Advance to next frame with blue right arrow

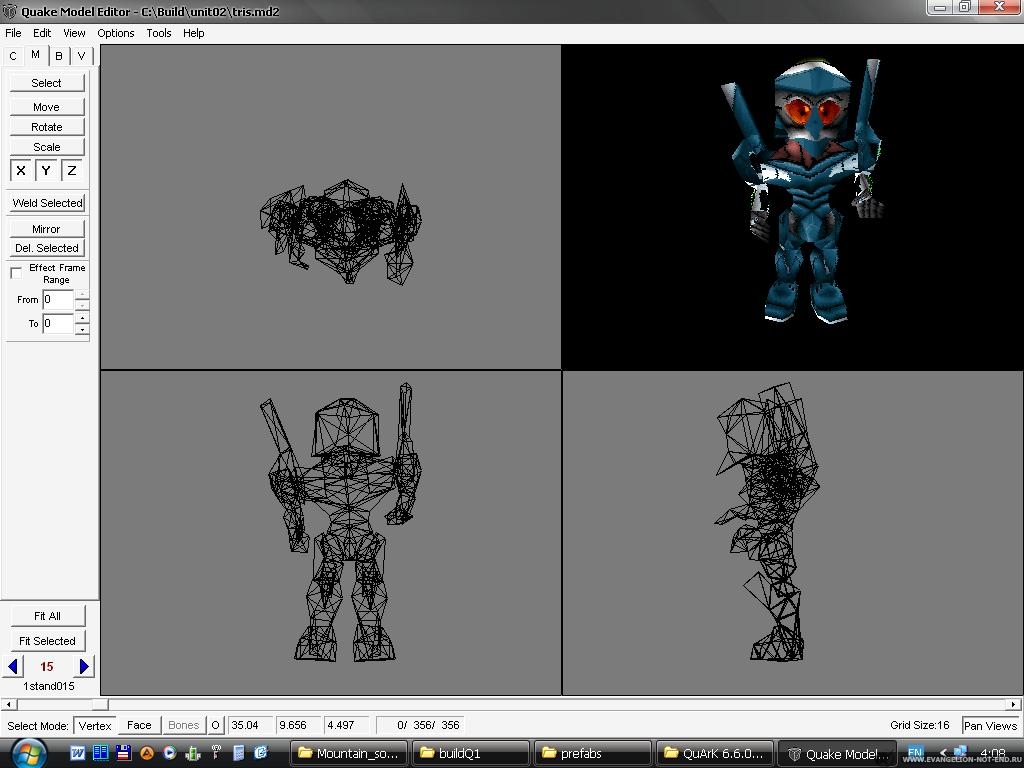tap(84, 666)
